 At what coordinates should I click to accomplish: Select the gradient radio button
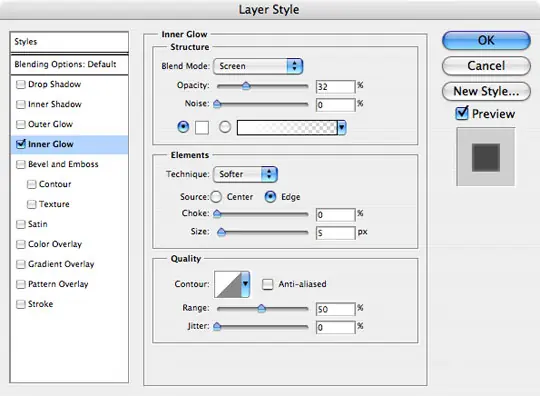coord(225,127)
